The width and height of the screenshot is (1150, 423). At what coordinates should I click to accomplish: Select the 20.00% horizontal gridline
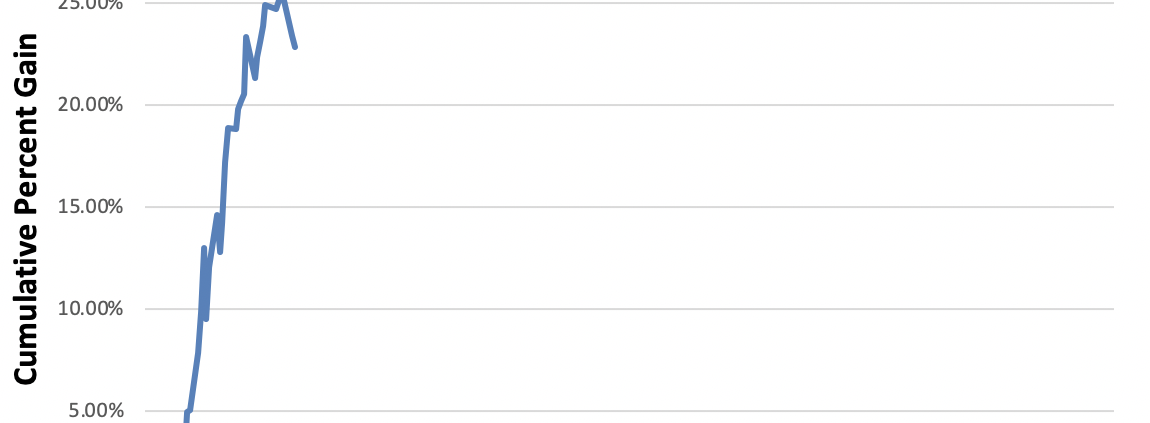[x=700, y=104]
